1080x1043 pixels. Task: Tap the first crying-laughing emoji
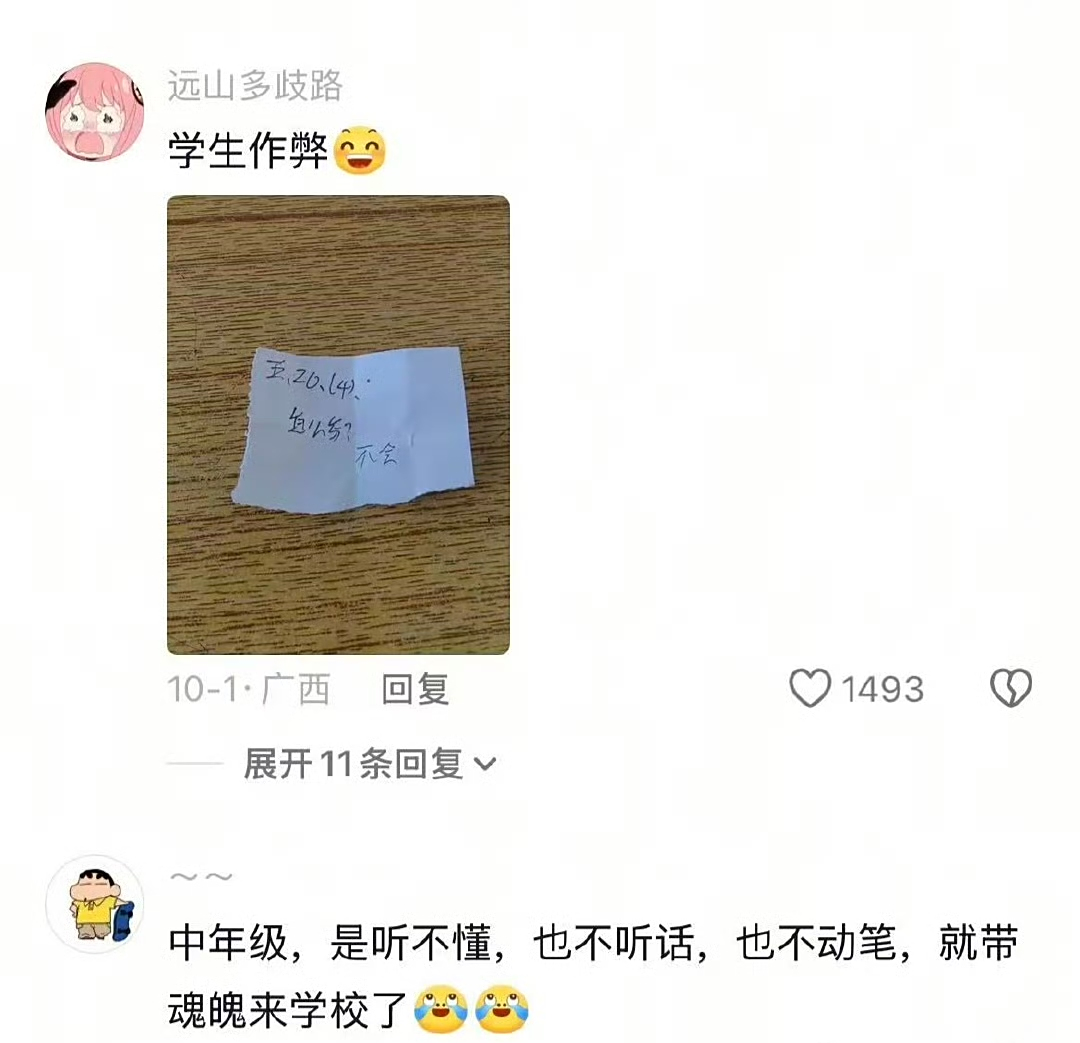click(x=440, y=1010)
